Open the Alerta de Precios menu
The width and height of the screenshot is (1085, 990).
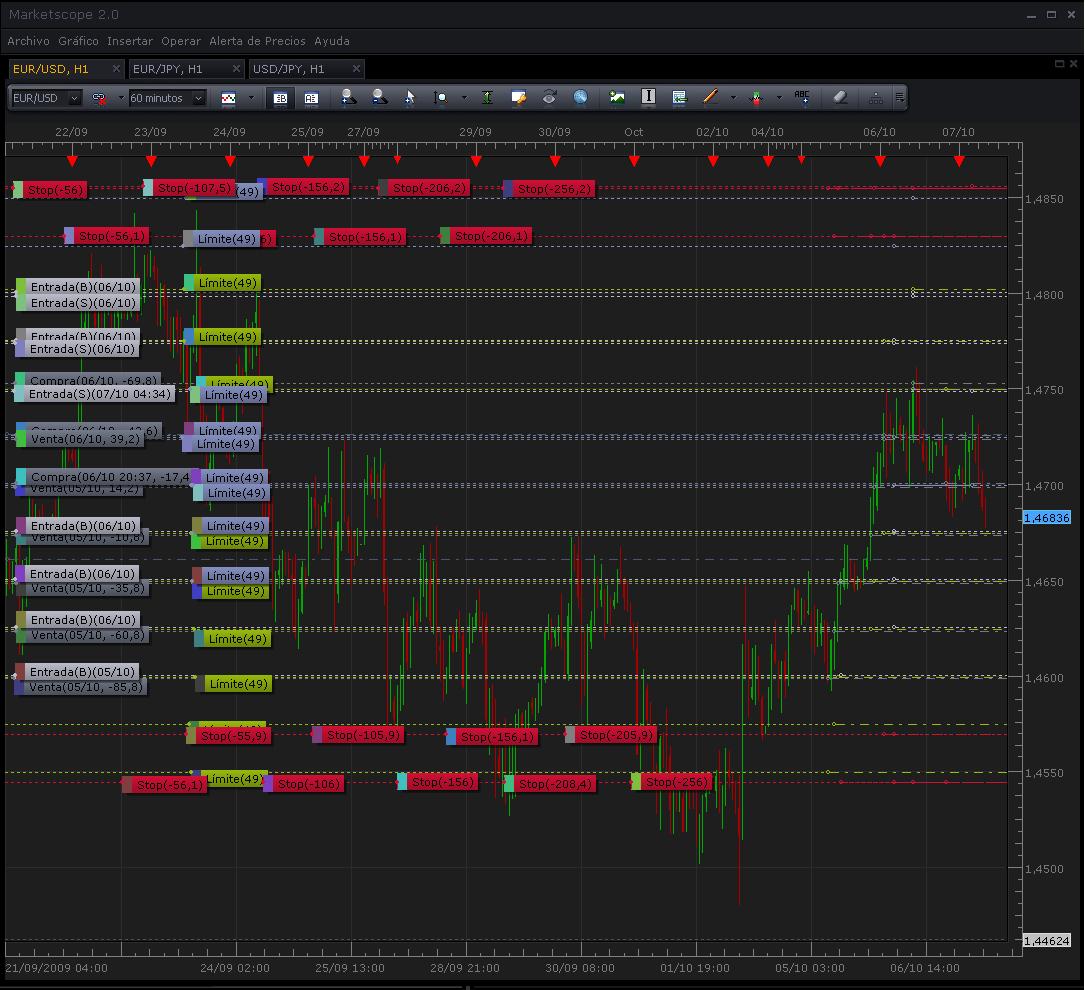pyautogui.click(x=257, y=42)
